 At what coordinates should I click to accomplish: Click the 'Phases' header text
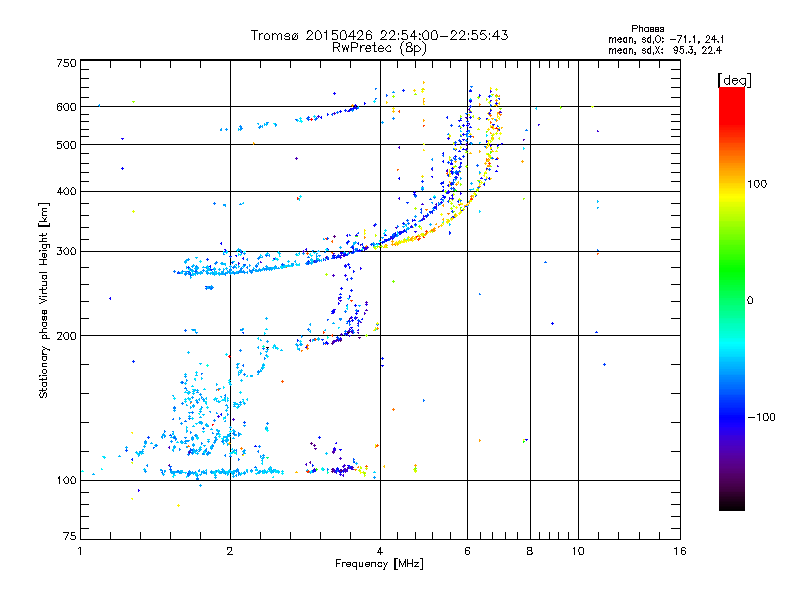647,29
